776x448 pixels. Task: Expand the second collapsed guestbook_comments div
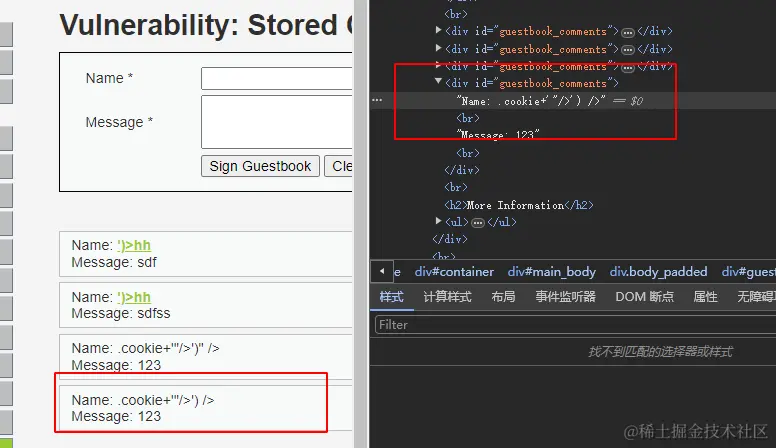click(x=438, y=48)
